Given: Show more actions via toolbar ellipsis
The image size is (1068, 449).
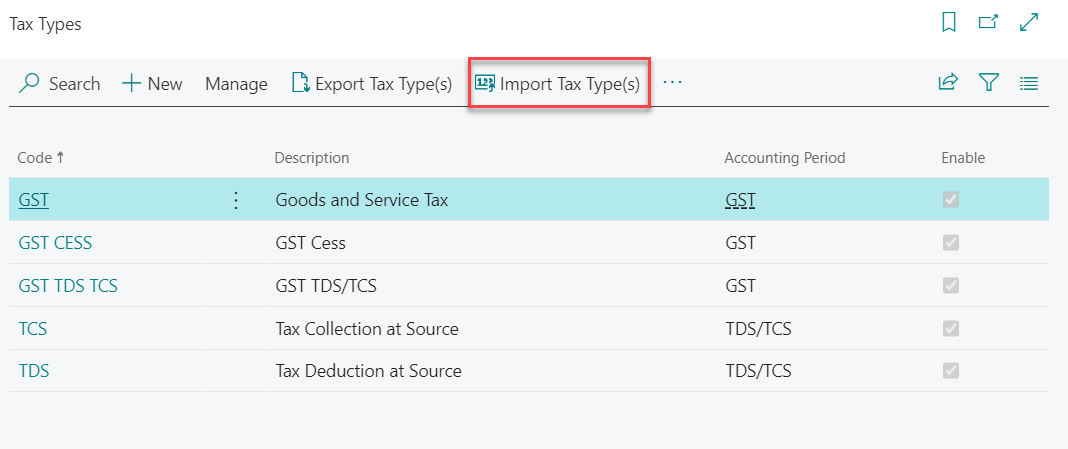Looking at the screenshot, I should click(x=672, y=83).
